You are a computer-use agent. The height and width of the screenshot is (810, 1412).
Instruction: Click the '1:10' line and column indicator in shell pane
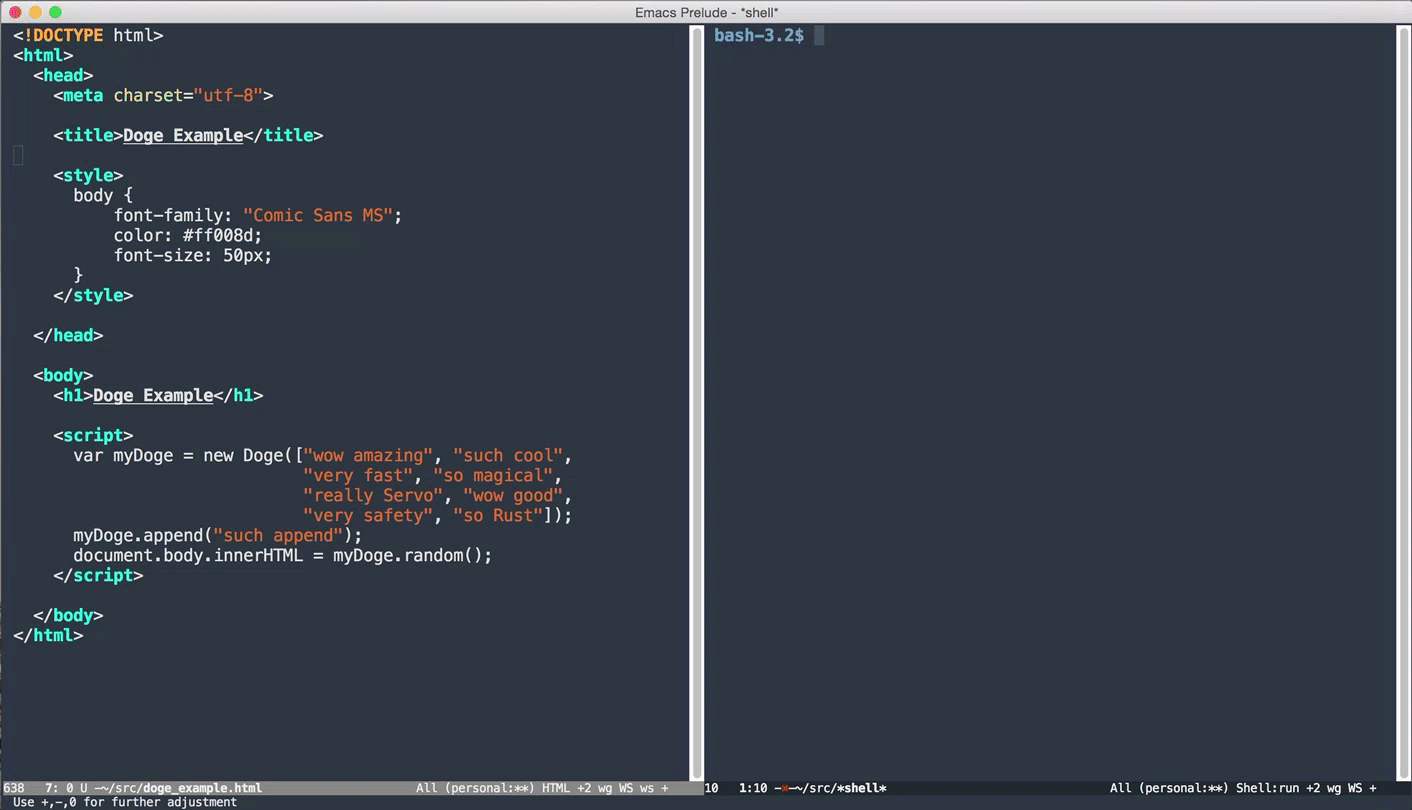(753, 788)
